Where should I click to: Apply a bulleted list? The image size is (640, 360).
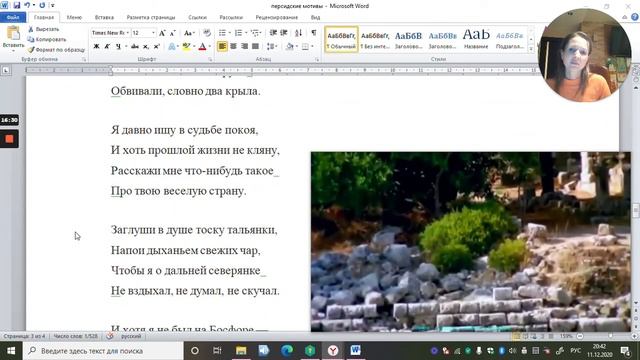pos(222,33)
